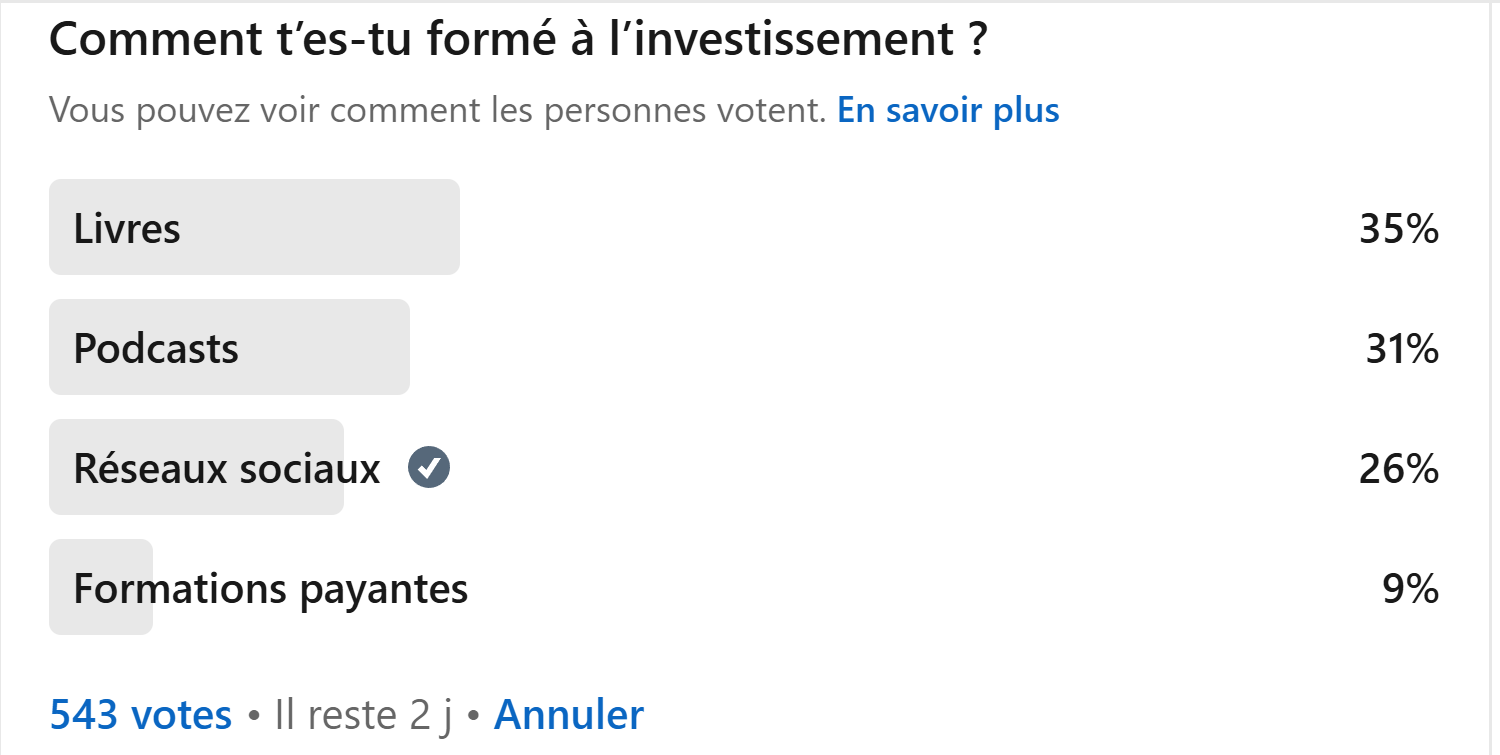Click the right end of Livres gray bar
This screenshot has height=755, width=1500.
pos(450,227)
